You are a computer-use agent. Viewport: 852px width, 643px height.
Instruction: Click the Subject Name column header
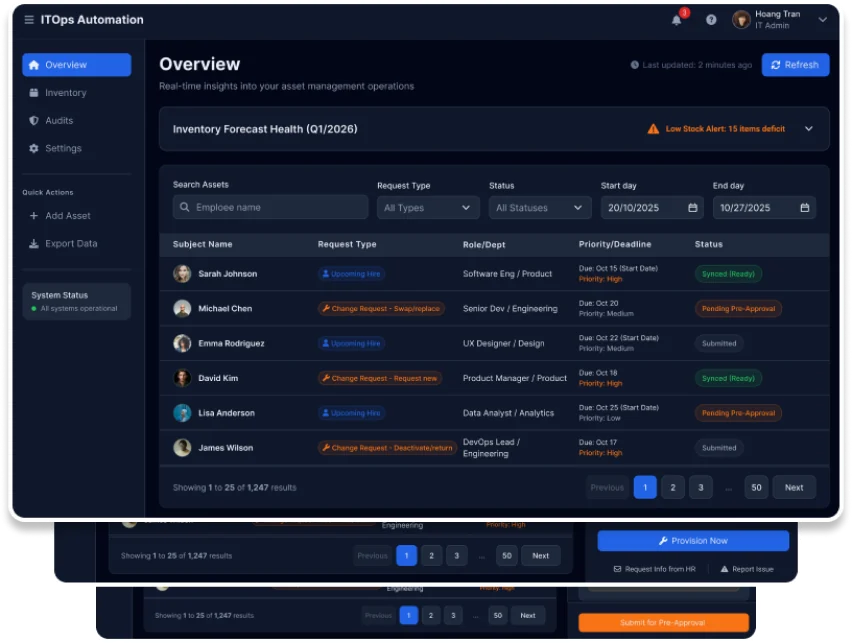202,244
